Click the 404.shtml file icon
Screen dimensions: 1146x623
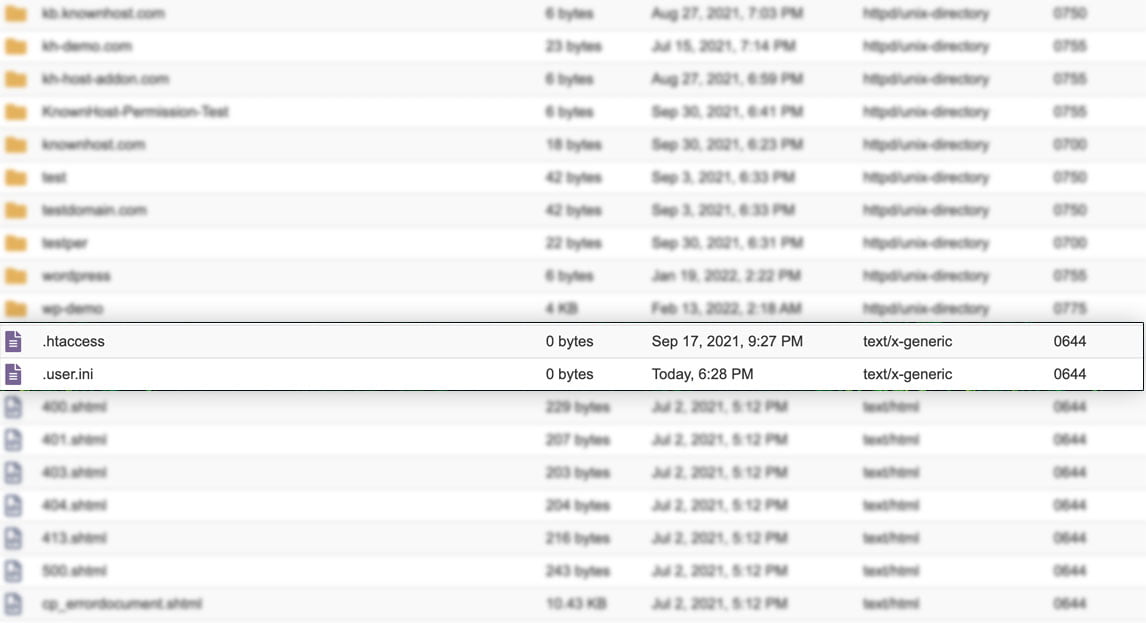click(12, 505)
